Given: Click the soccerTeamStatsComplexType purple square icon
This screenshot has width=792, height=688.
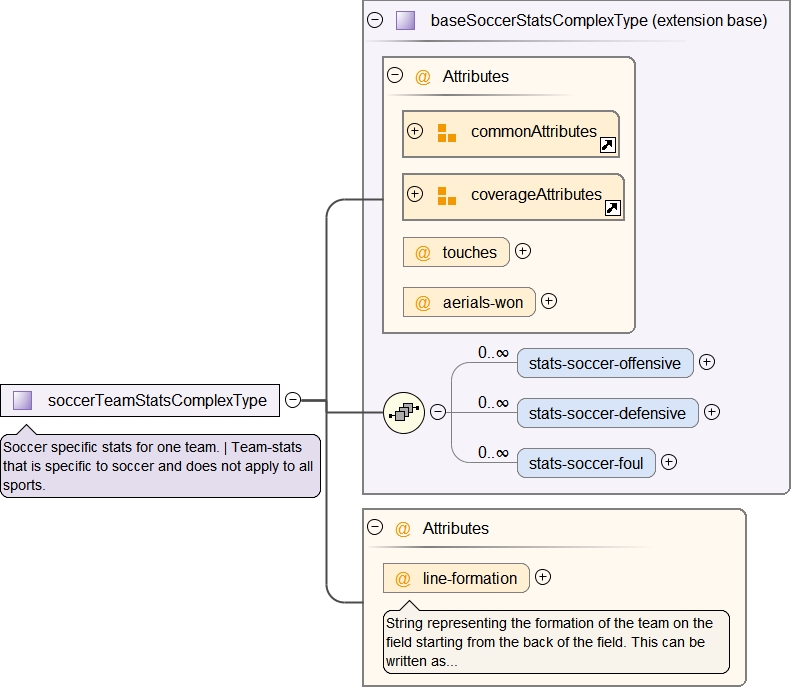Looking at the screenshot, I should click(22, 400).
